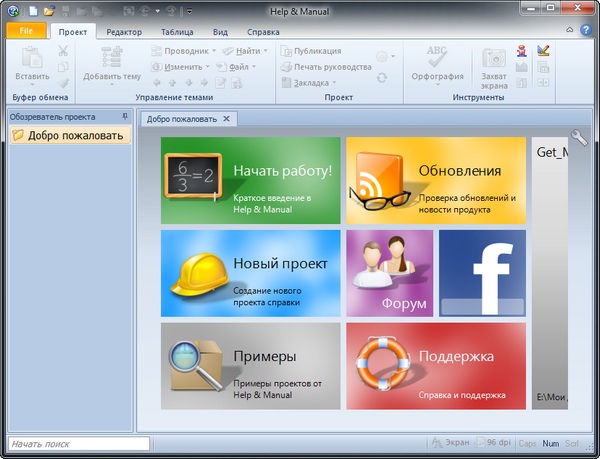This screenshot has width=600, height=459.
Task: Close the Добро пожаловать tab
Action: point(227,119)
